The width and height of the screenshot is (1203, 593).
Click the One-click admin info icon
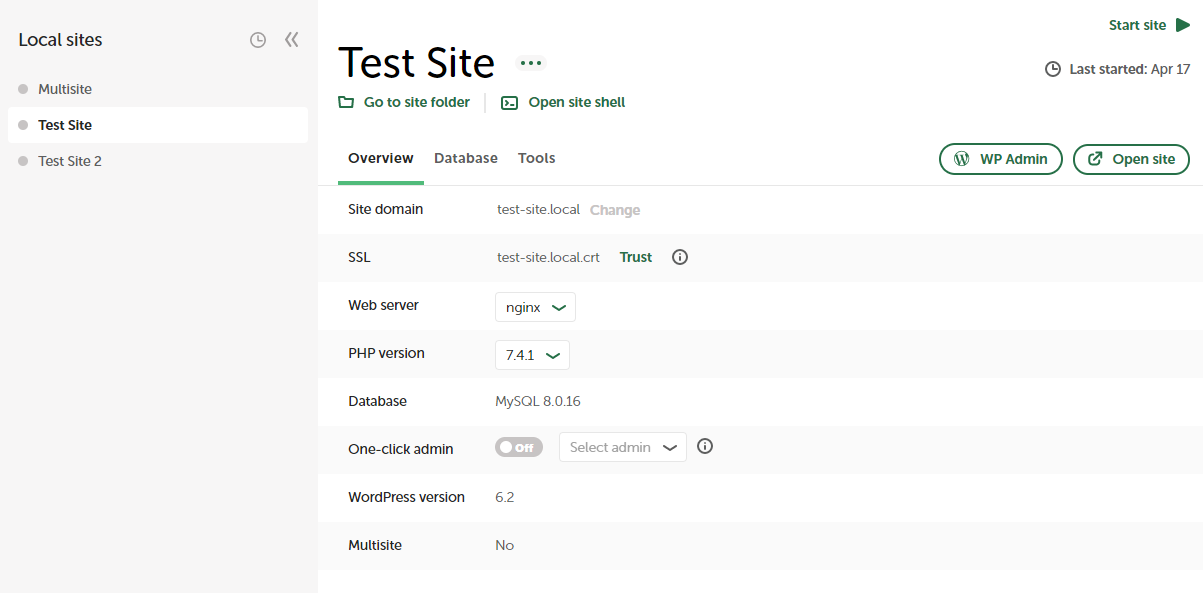705,447
